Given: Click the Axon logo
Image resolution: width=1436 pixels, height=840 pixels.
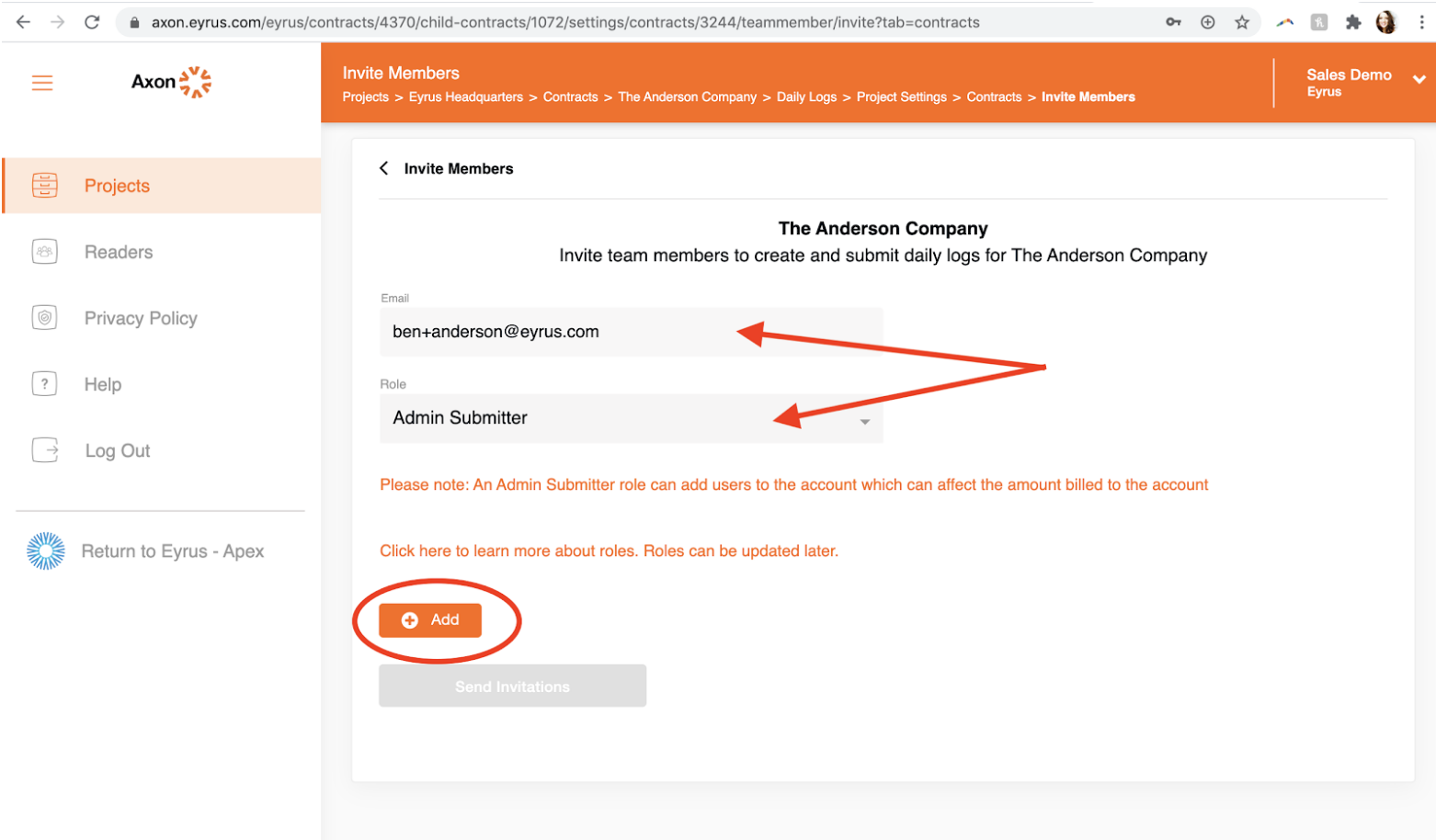Looking at the screenshot, I should click(x=171, y=82).
